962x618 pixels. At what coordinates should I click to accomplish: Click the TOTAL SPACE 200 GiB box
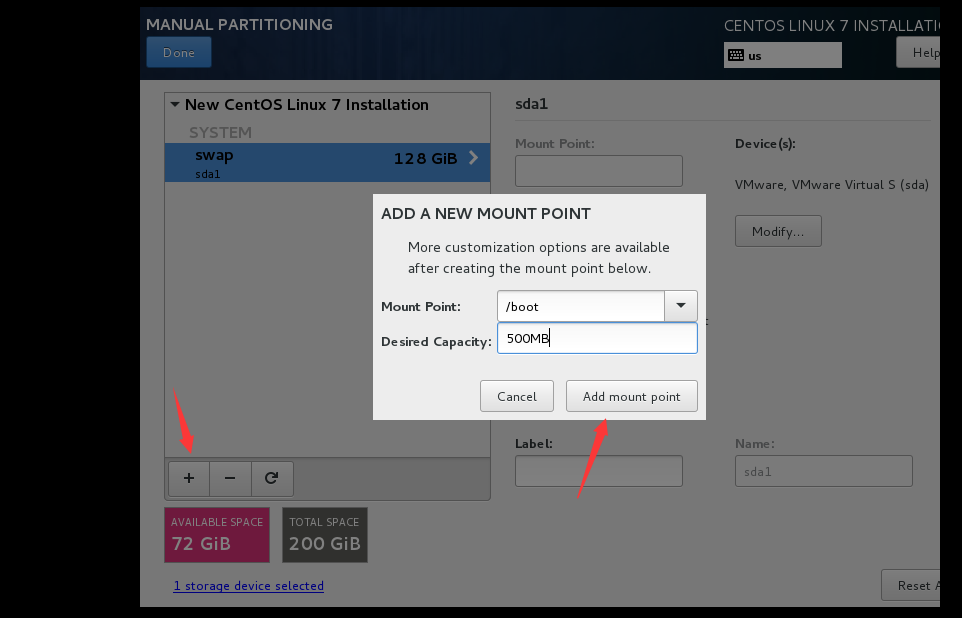tap(325, 535)
